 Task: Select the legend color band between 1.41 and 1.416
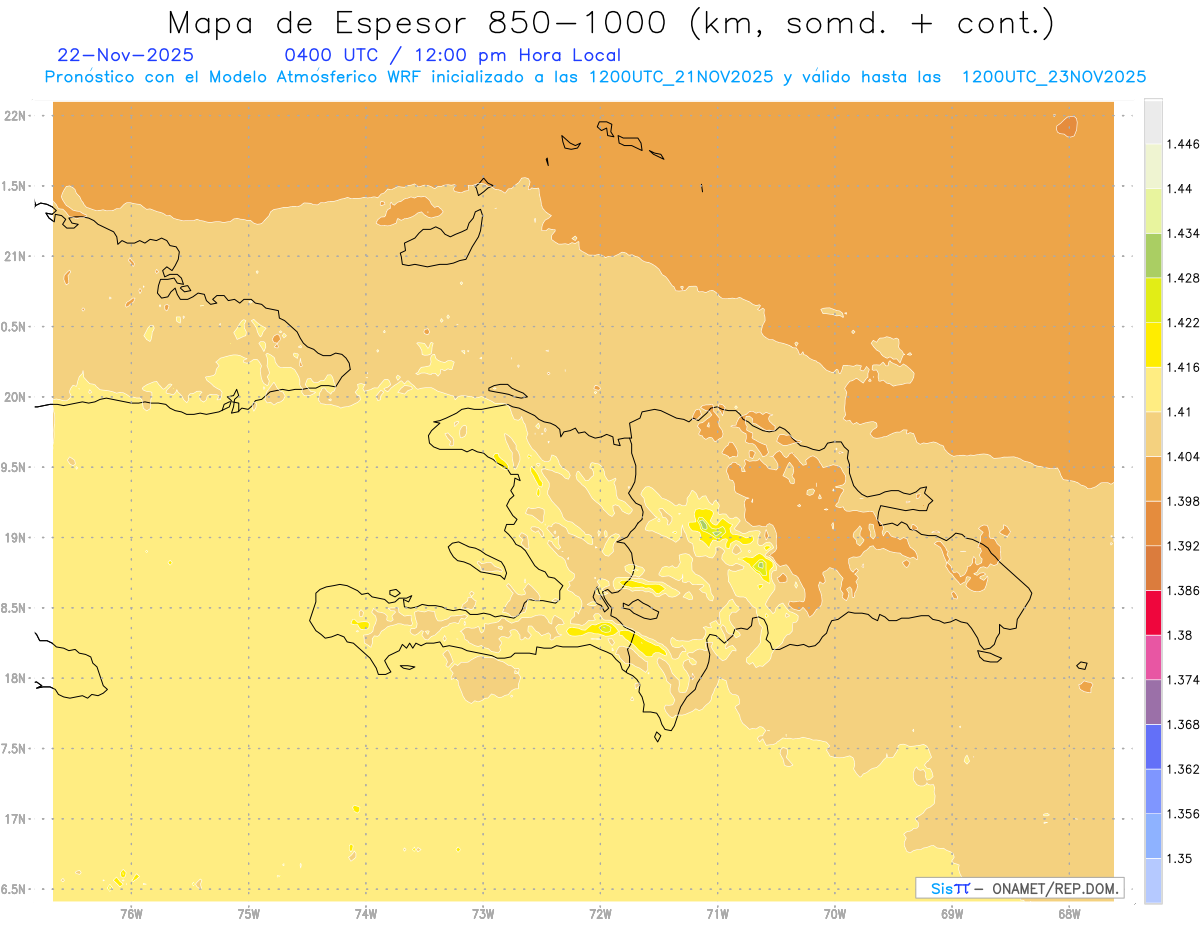click(x=1154, y=389)
